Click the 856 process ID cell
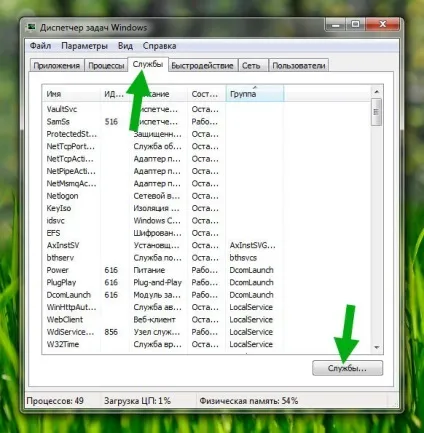This screenshot has width=424, height=433. pos(111,332)
